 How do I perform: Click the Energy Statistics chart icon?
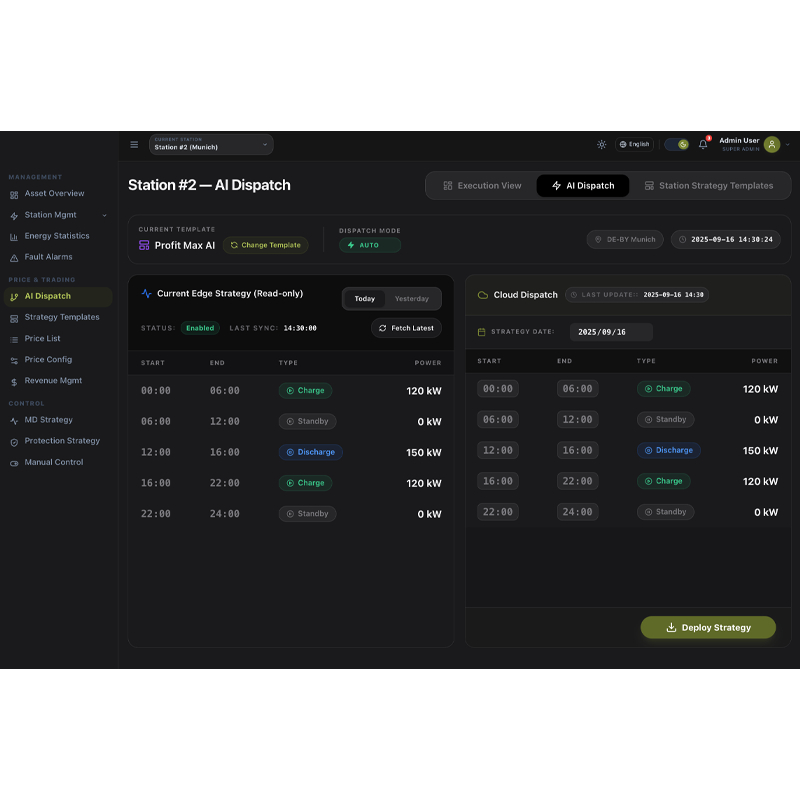tap(16, 236)
